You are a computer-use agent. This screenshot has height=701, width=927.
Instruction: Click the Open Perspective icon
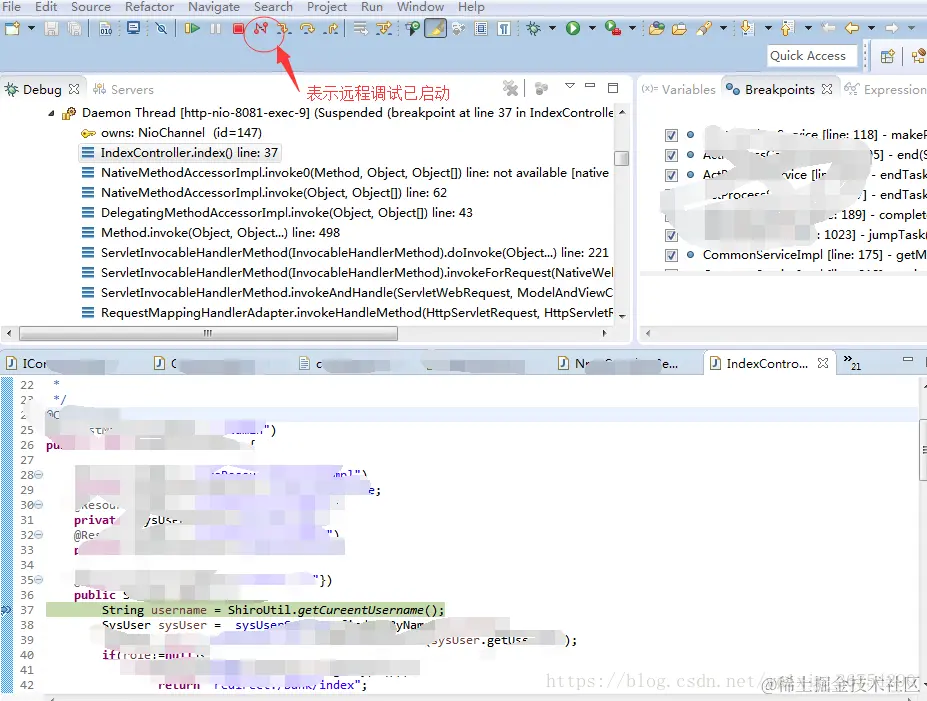887,57
